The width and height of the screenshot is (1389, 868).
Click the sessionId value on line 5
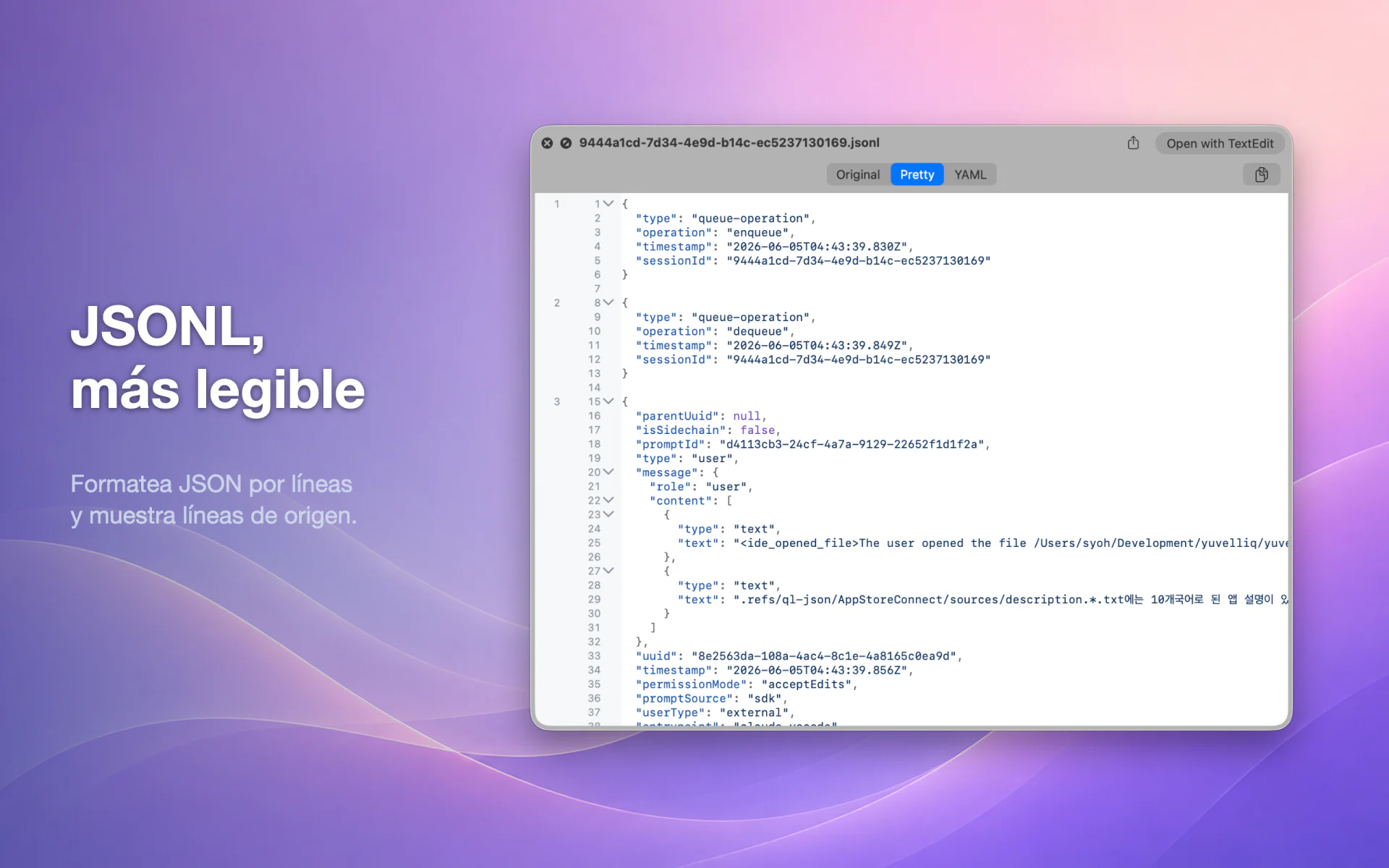(858, 260)
